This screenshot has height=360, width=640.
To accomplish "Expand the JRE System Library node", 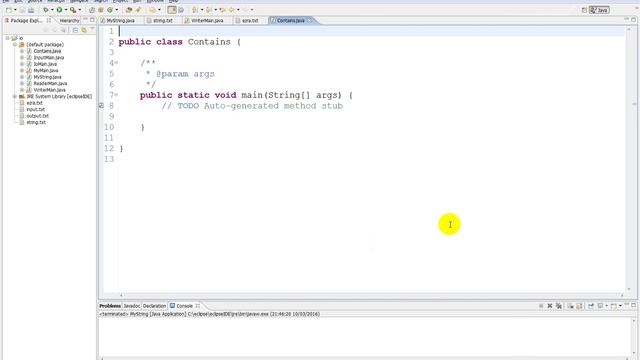I will click(x=15, y=96).
